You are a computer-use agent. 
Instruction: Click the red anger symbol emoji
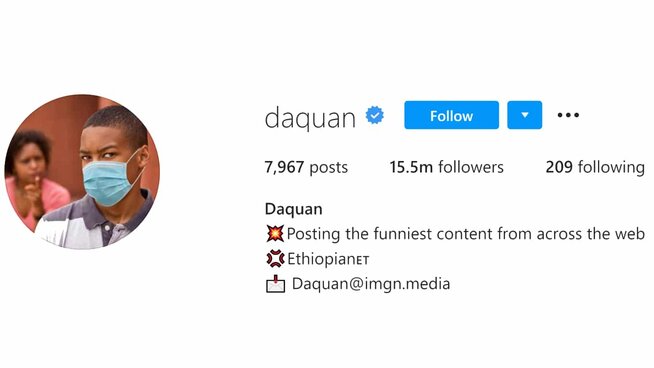pos(275,259)
